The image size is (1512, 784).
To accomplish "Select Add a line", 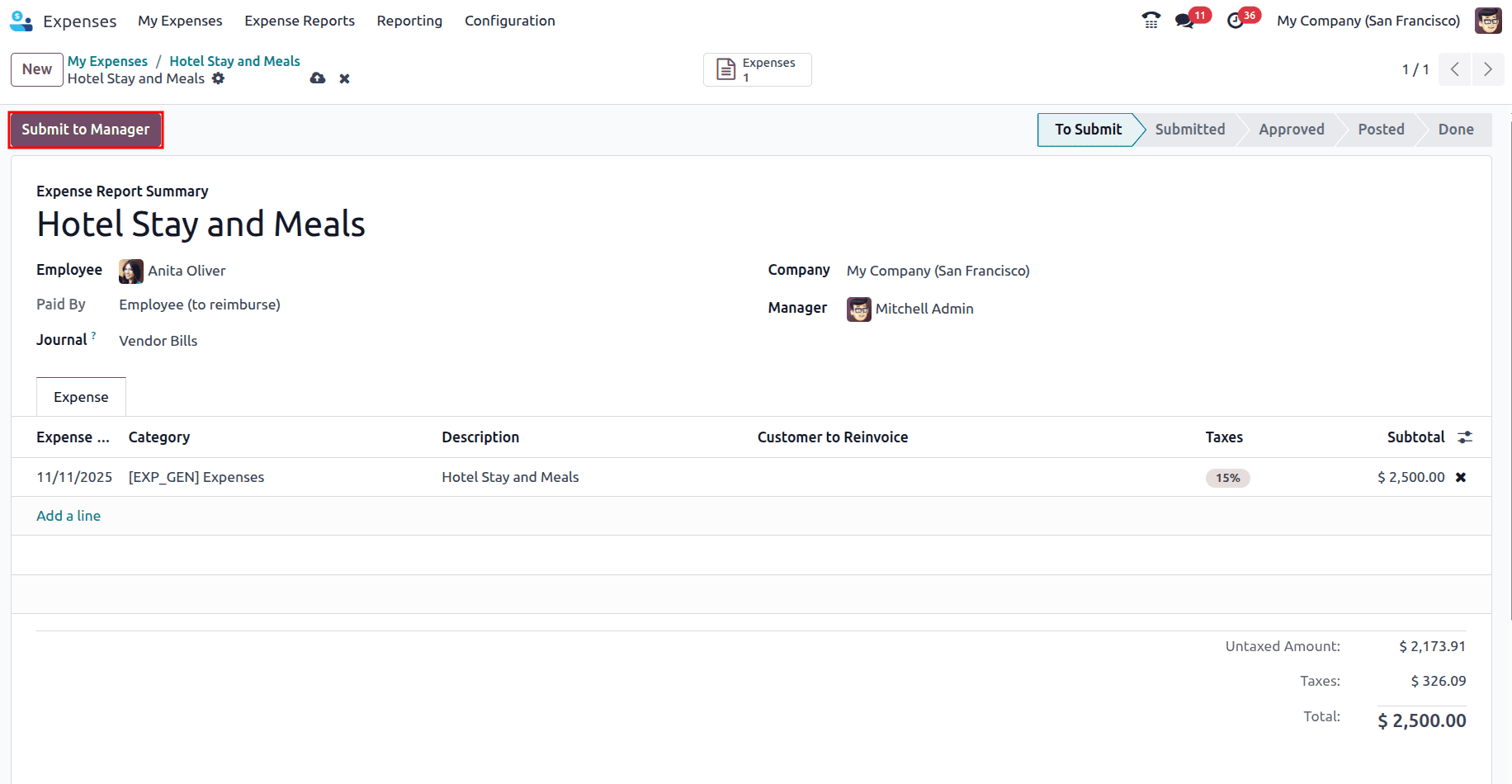I will [x=68, y=515].
